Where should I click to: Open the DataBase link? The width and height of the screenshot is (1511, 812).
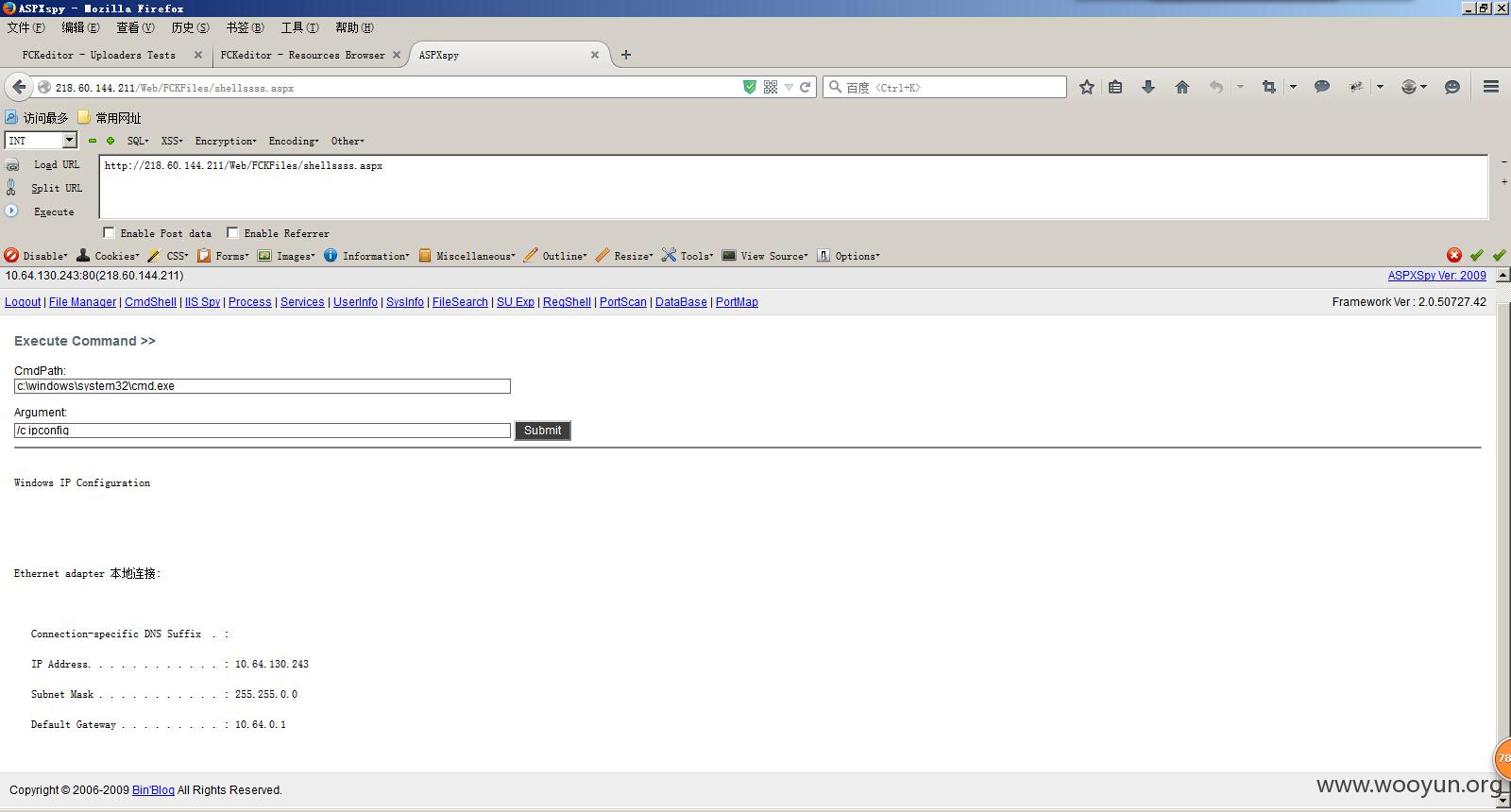pos(681,302)
